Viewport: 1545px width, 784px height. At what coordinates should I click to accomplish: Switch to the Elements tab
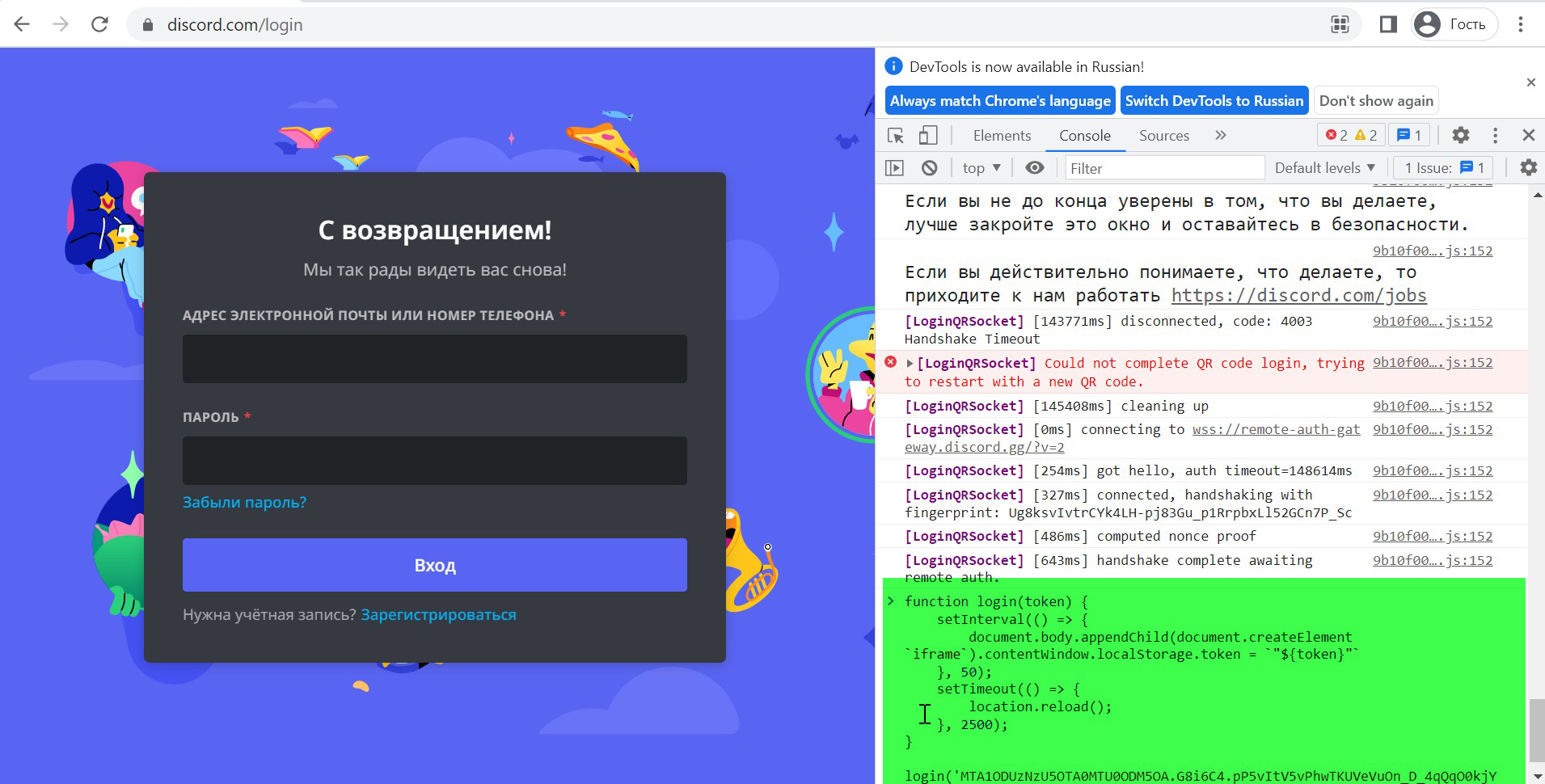(x=1002, y=136)
